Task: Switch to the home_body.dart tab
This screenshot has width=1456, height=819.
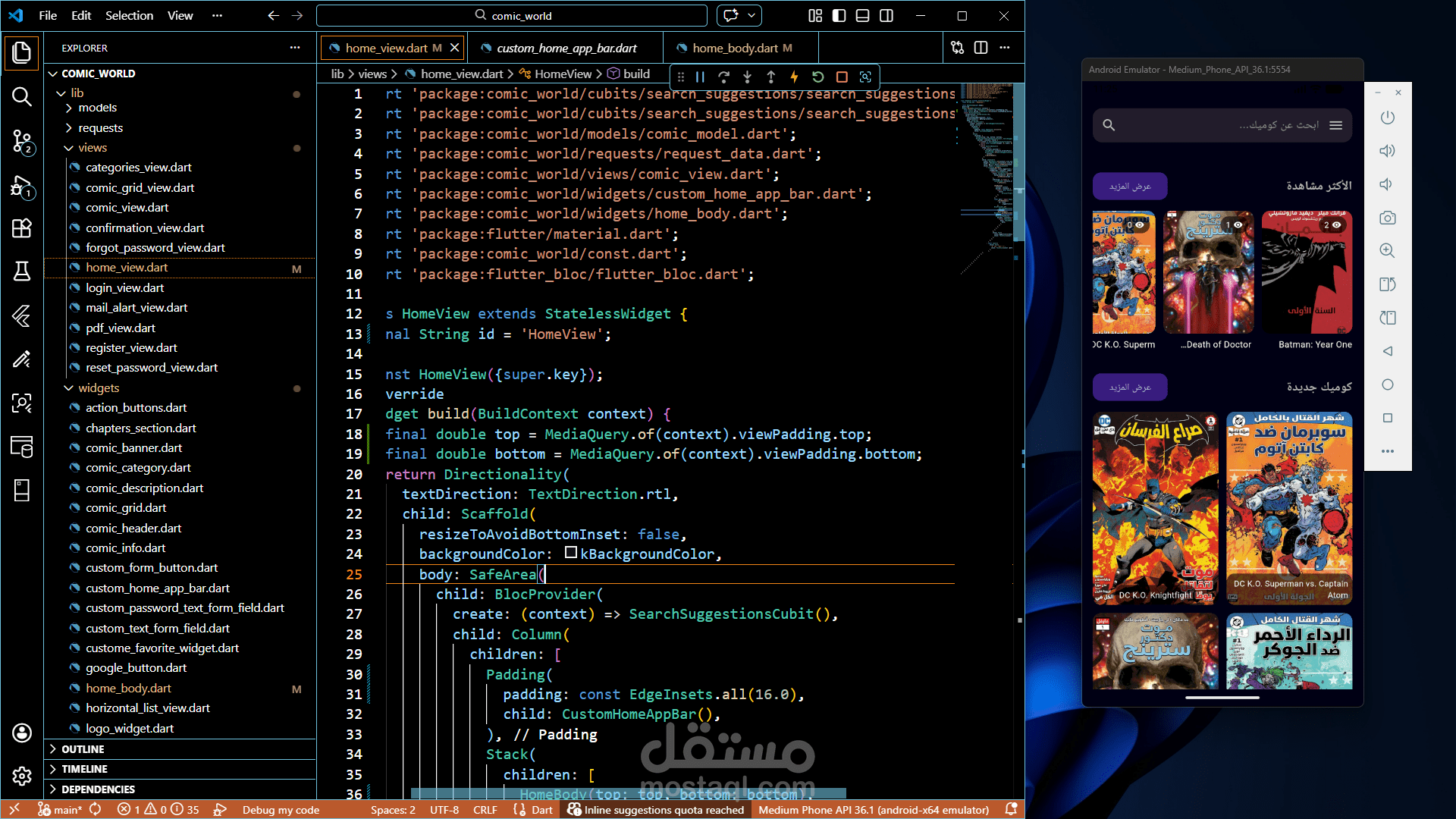Action: (734, 48)
